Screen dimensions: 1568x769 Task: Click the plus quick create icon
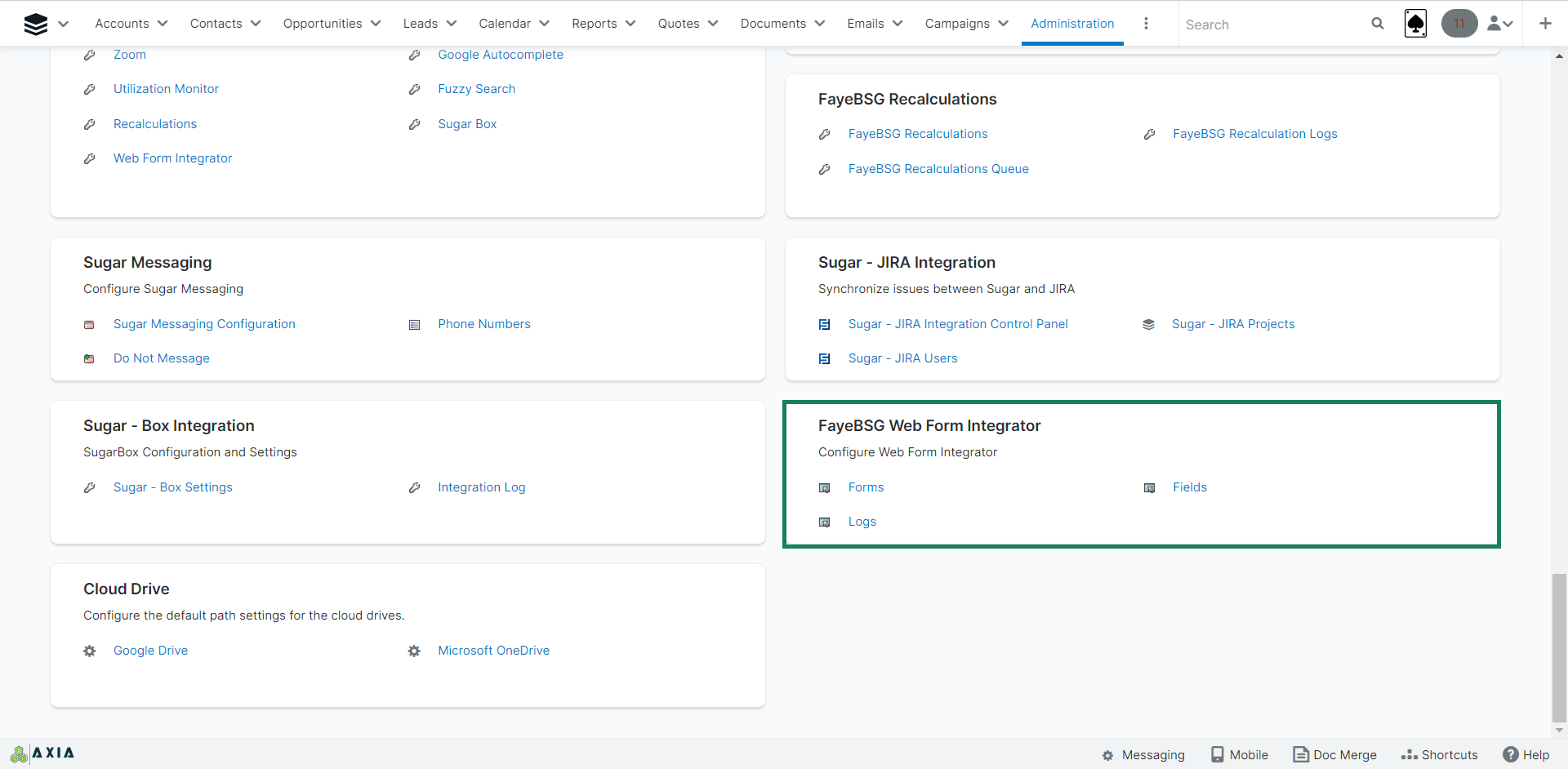pos(1545,24)
